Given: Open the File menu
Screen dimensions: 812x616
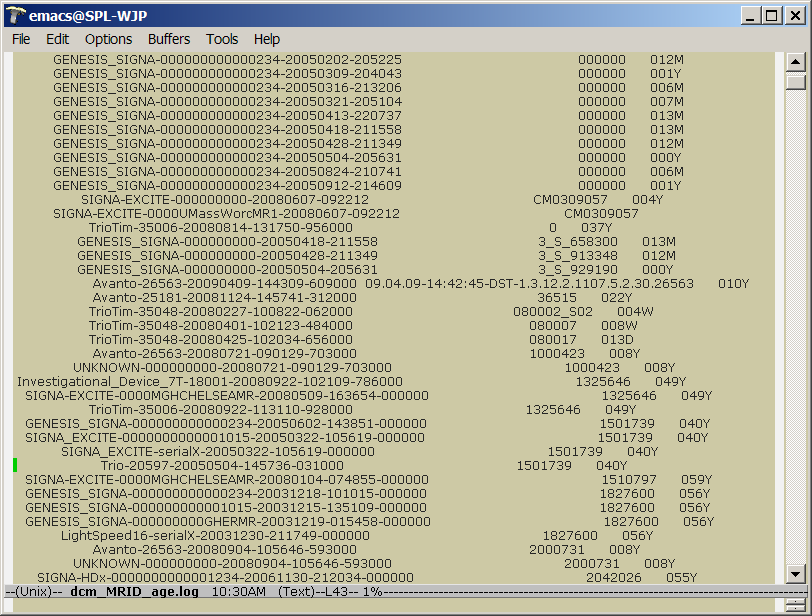Looking at the screenshot, I should pos(20,39).
